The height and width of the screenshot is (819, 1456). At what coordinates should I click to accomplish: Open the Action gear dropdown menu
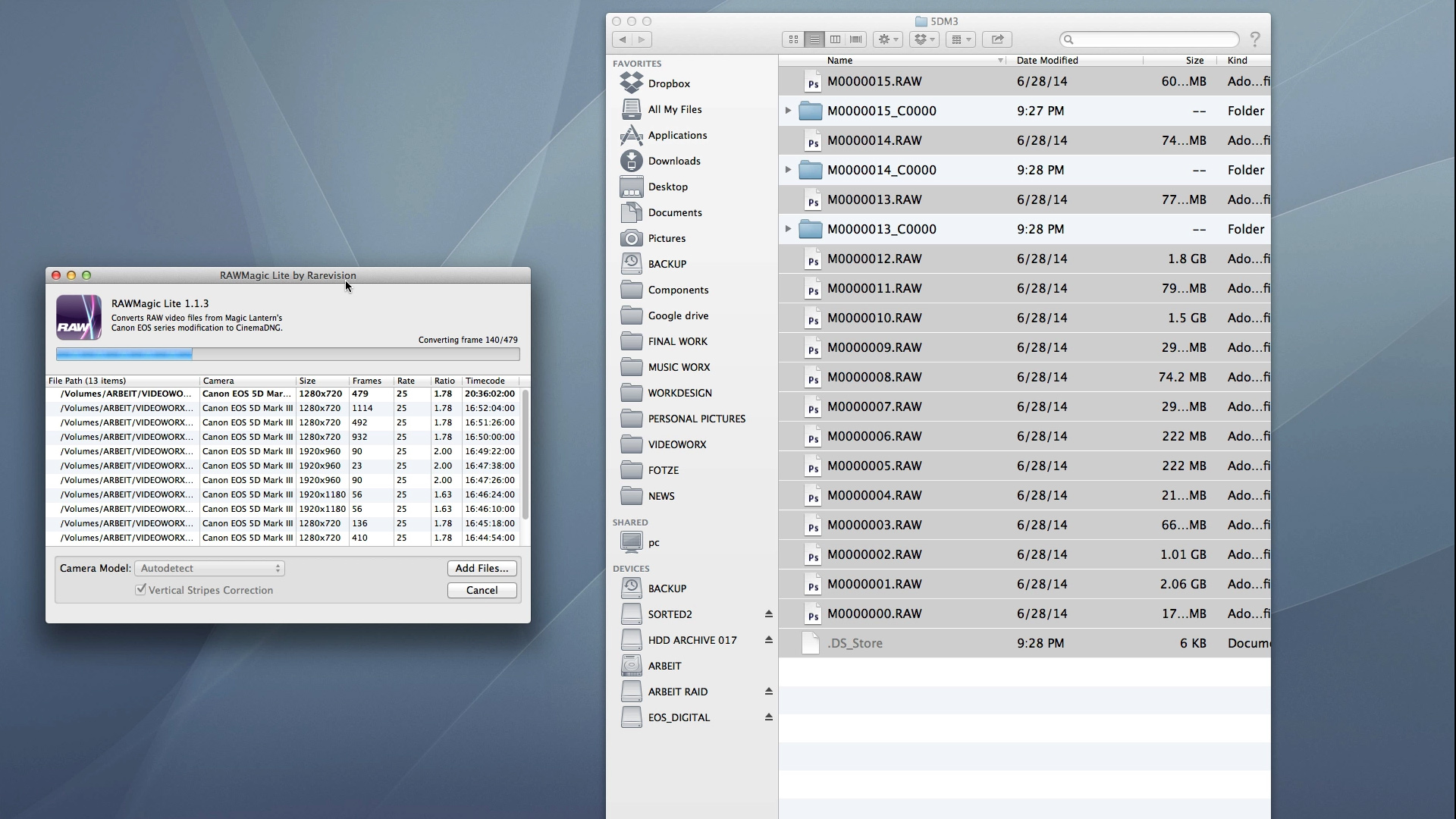(x=887, y=39)
